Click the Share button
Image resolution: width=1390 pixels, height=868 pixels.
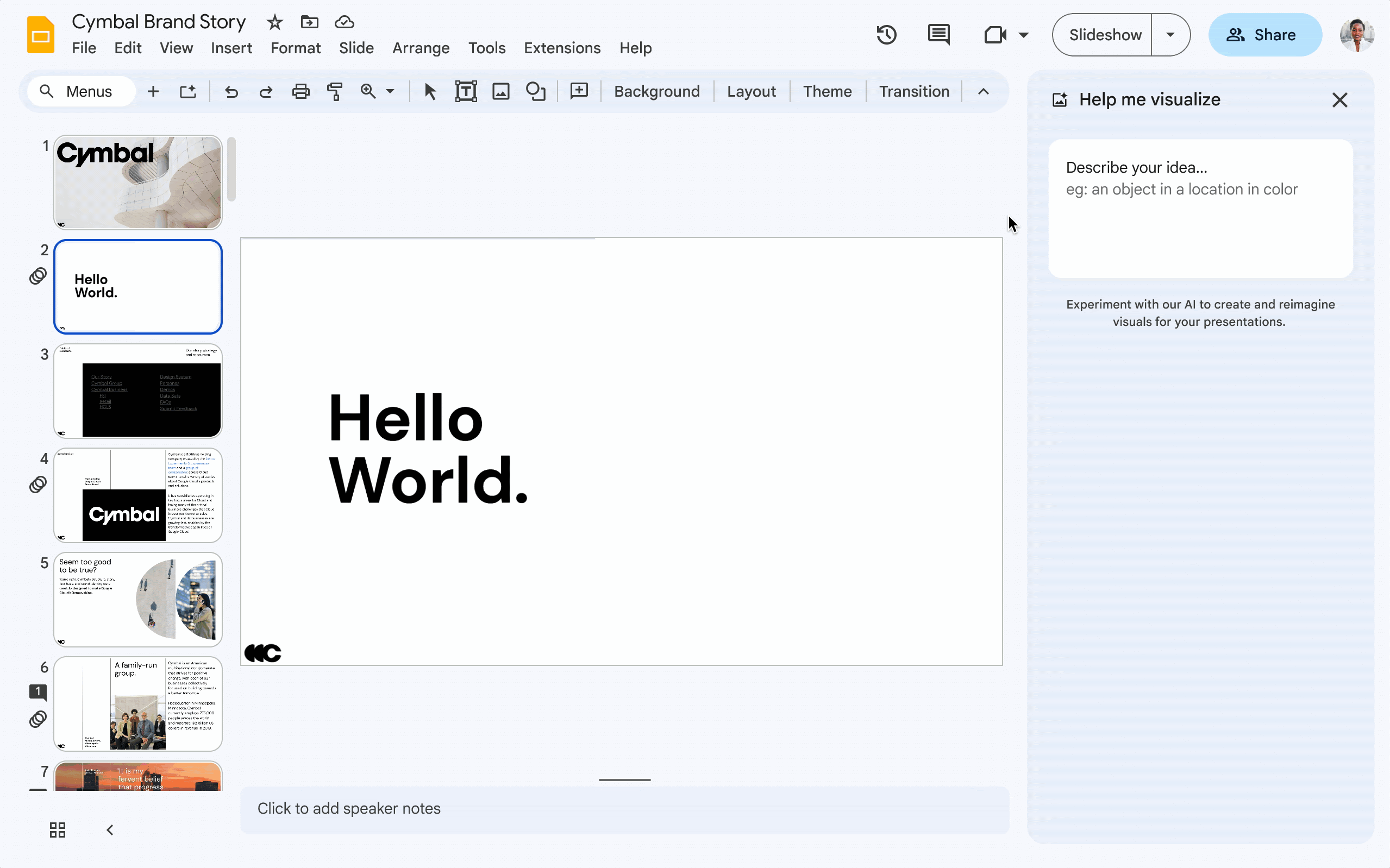pyautogui.click(x=1264, y=35)
